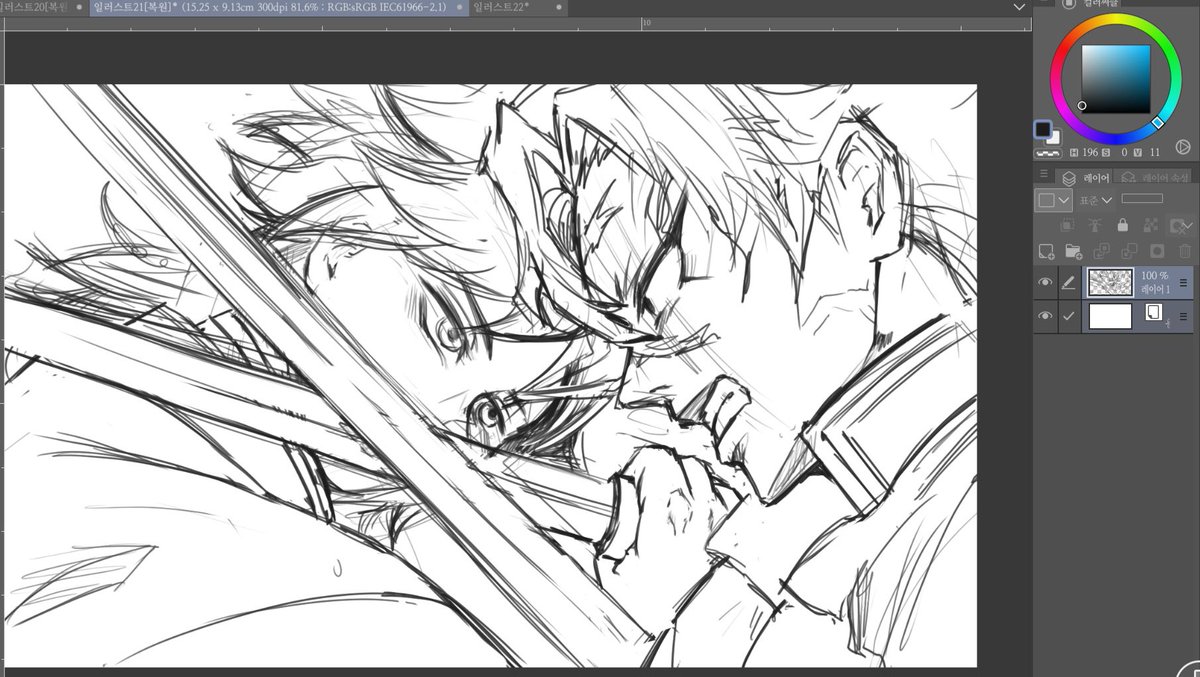Select the main drawing color swatch
This screenshot has width=1200, height=677.
(x=1043, y=129)
